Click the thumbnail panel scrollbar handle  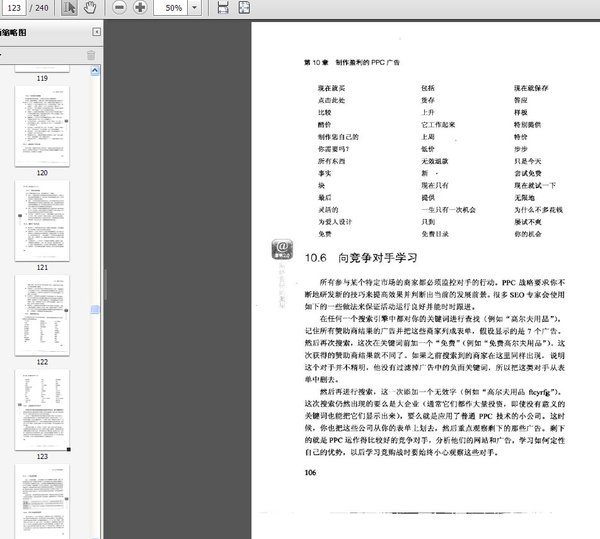tap(95, 309)
